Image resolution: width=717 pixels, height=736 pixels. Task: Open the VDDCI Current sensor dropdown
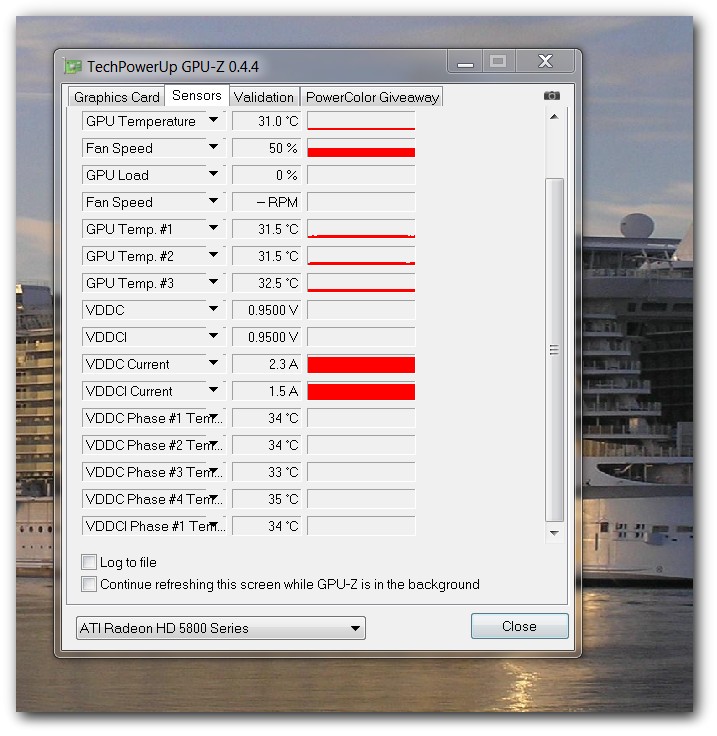pos(214,391)
